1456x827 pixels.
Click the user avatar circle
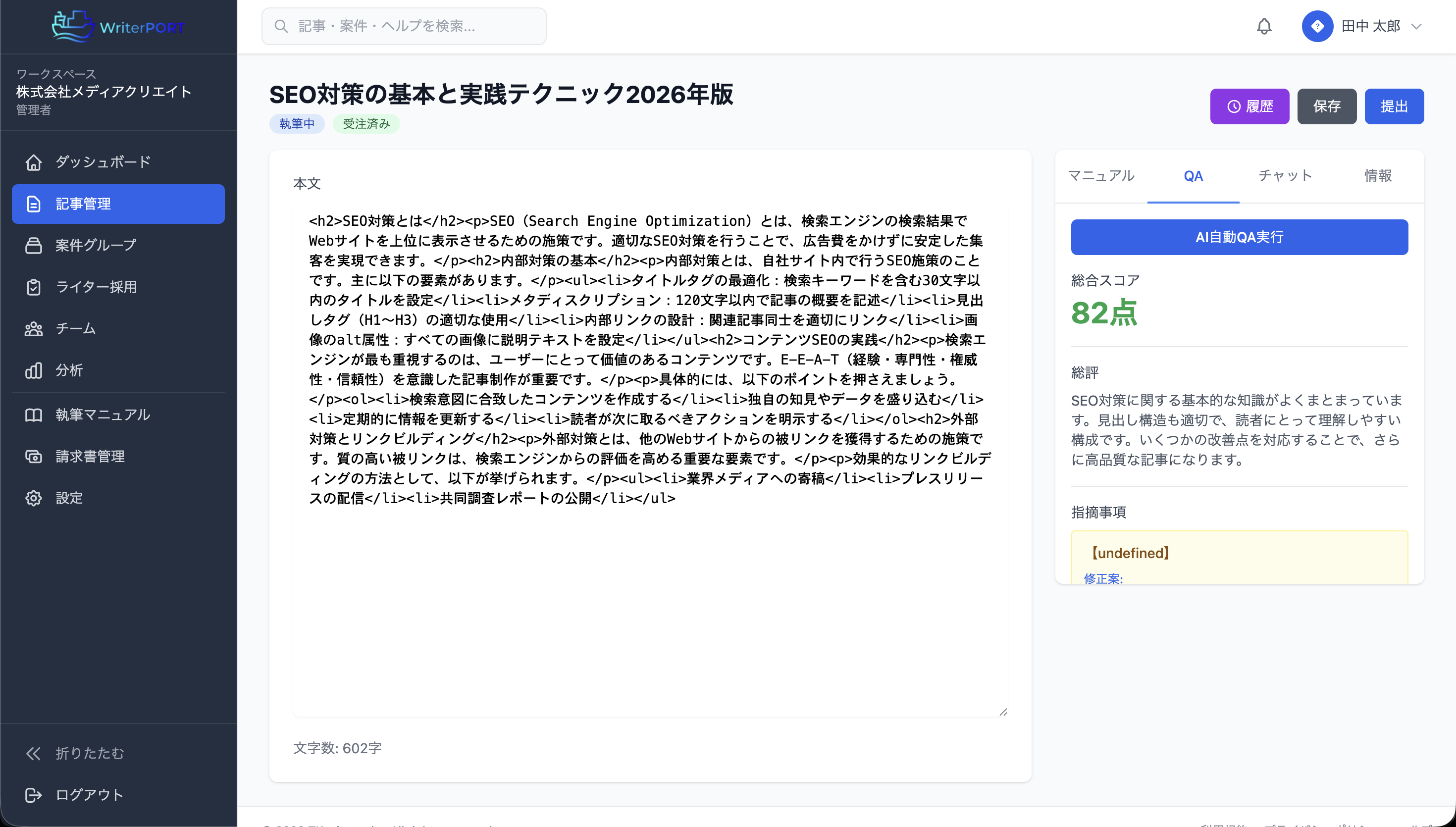point(1317,26)
